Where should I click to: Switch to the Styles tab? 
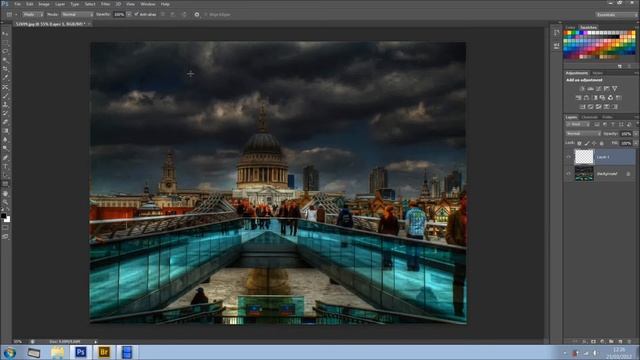click(598, 73)
